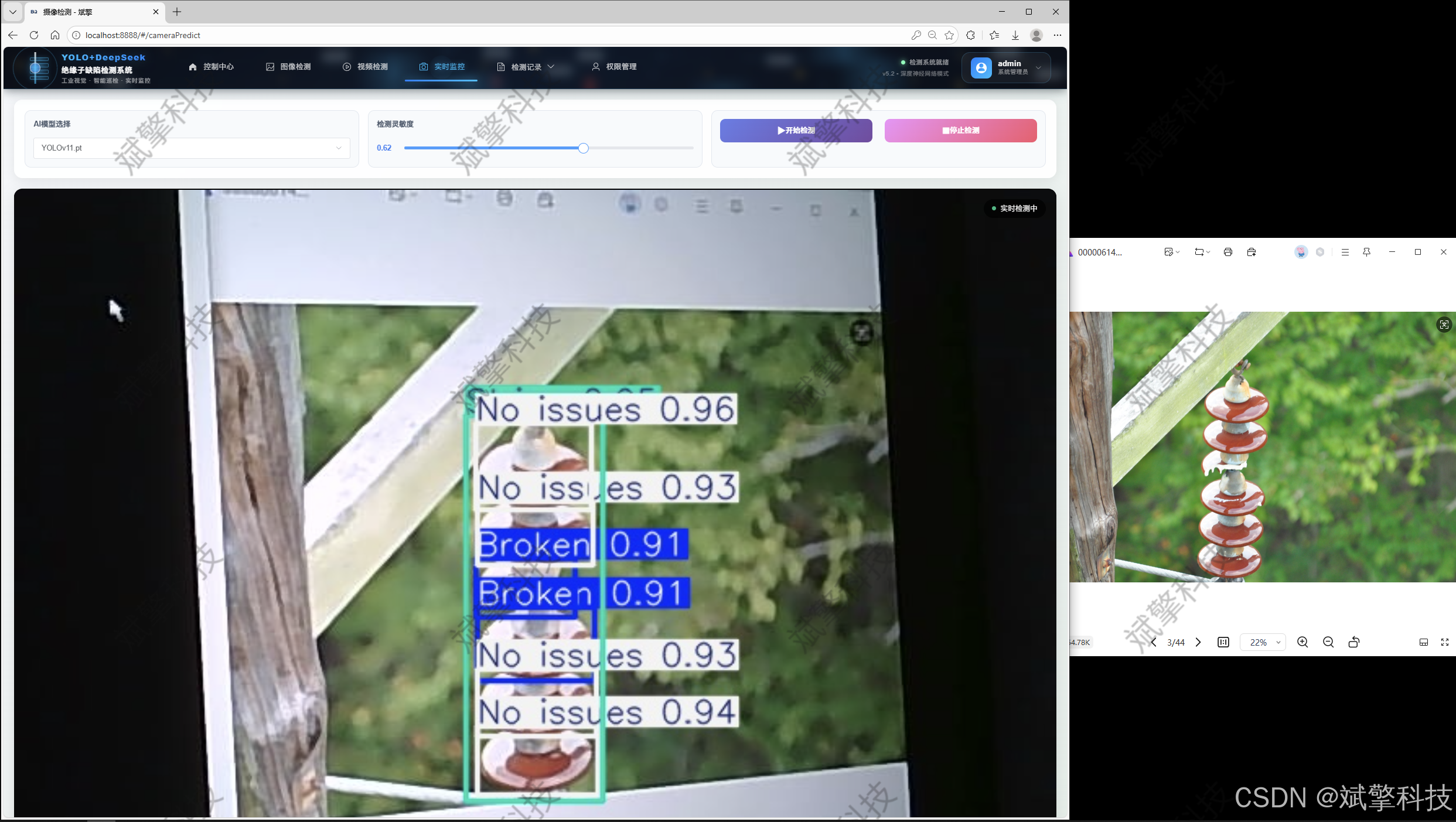Open the 检测记录 menu
The width and height of the screenshot is (1456, 822).
pyautogui.click(x=526, y=67)
